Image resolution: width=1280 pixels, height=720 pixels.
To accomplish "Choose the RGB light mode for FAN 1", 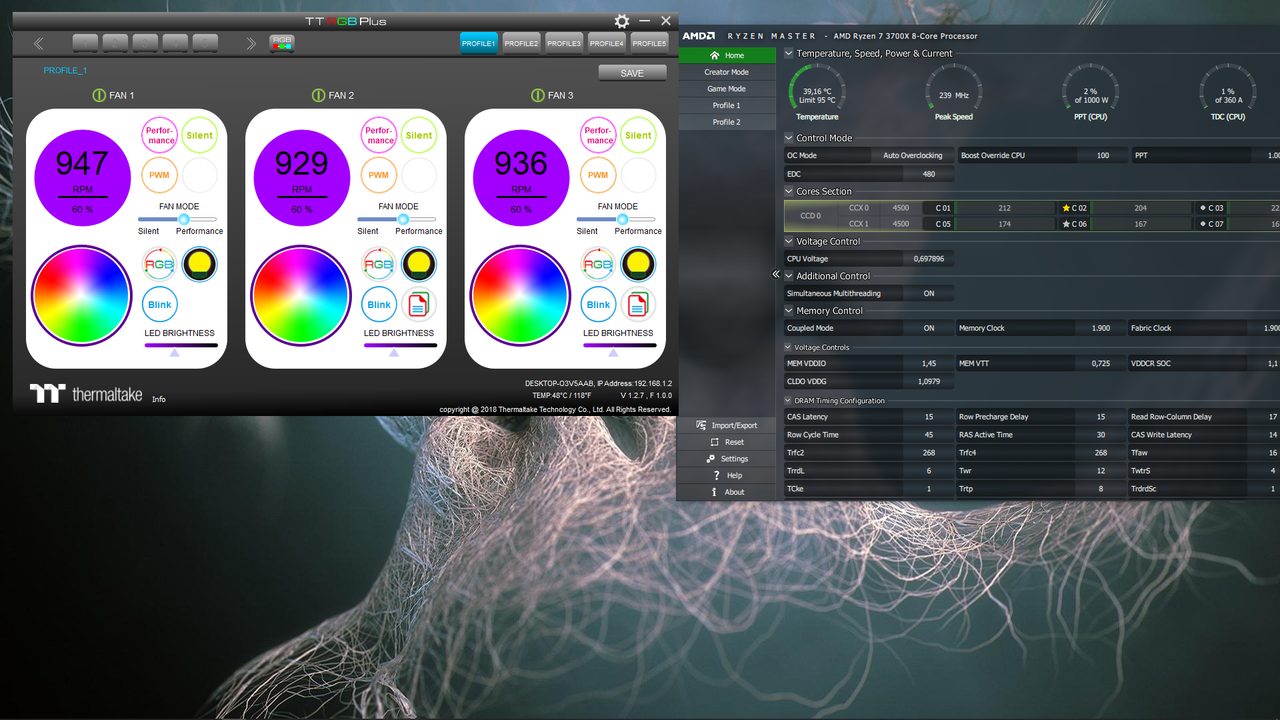I will tap(160, 264).
